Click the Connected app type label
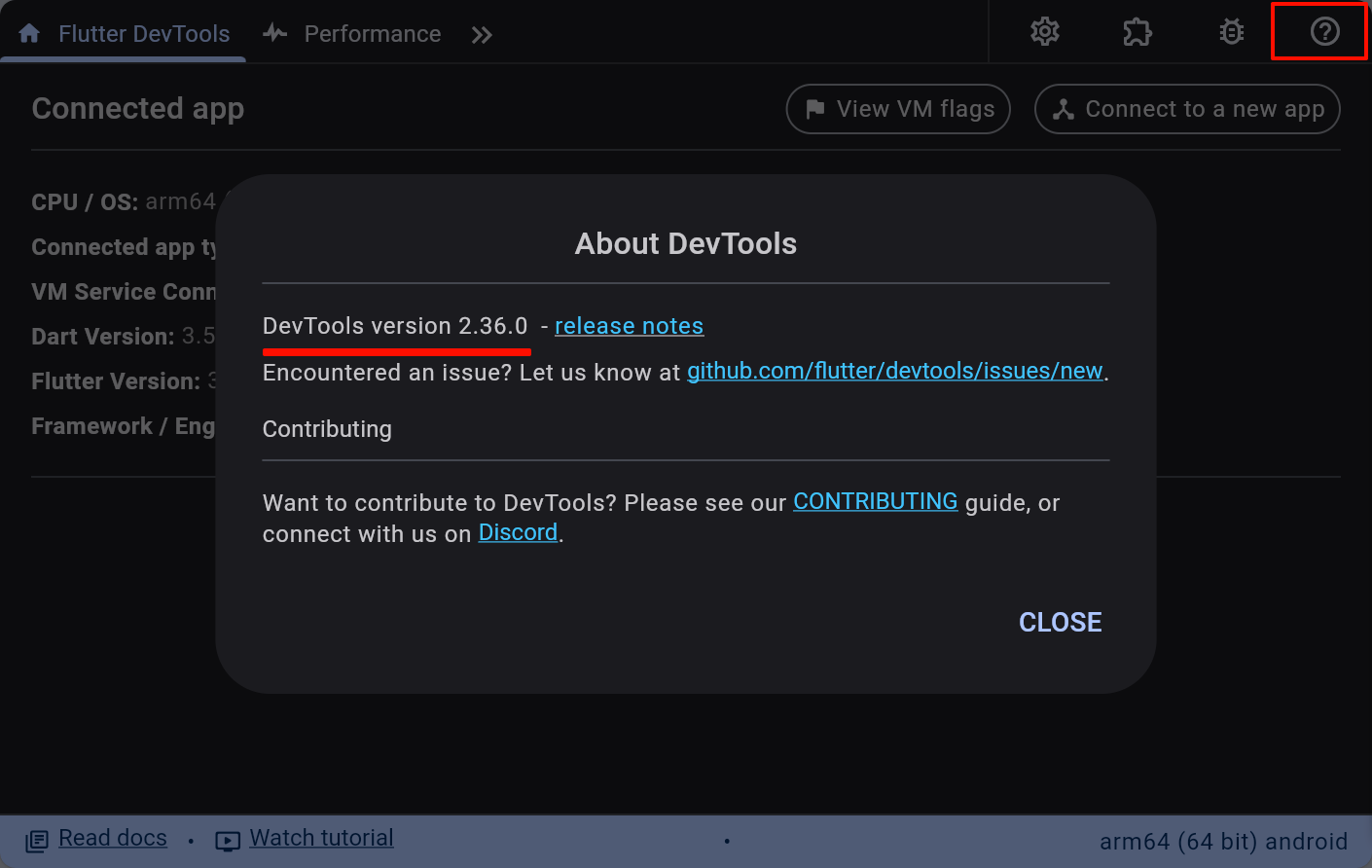The image size is (1372, 868). pos(124,247)
